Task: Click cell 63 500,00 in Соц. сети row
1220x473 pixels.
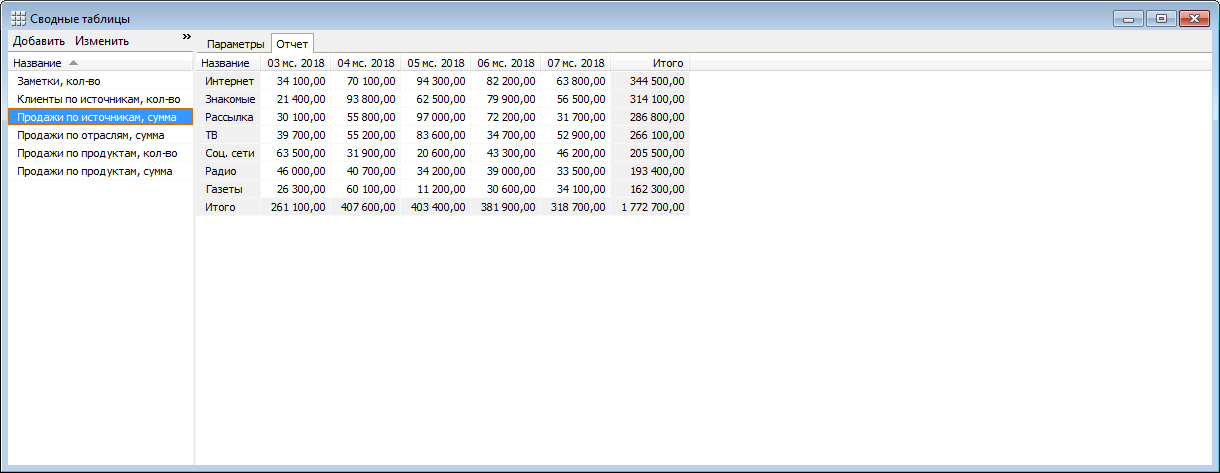Action: (296, 153)
